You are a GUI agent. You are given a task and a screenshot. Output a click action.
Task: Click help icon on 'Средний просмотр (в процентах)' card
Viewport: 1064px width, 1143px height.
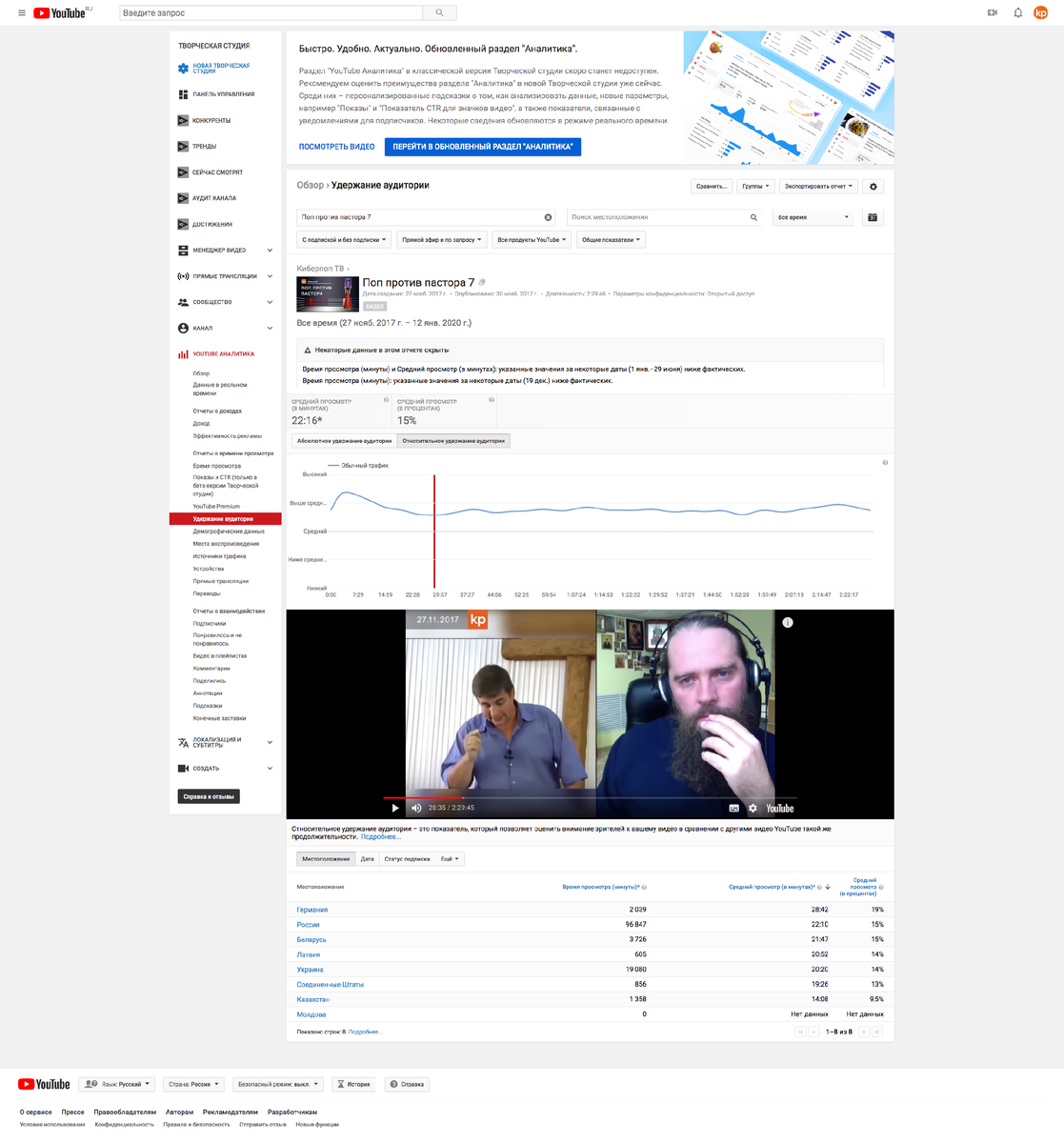492,400
